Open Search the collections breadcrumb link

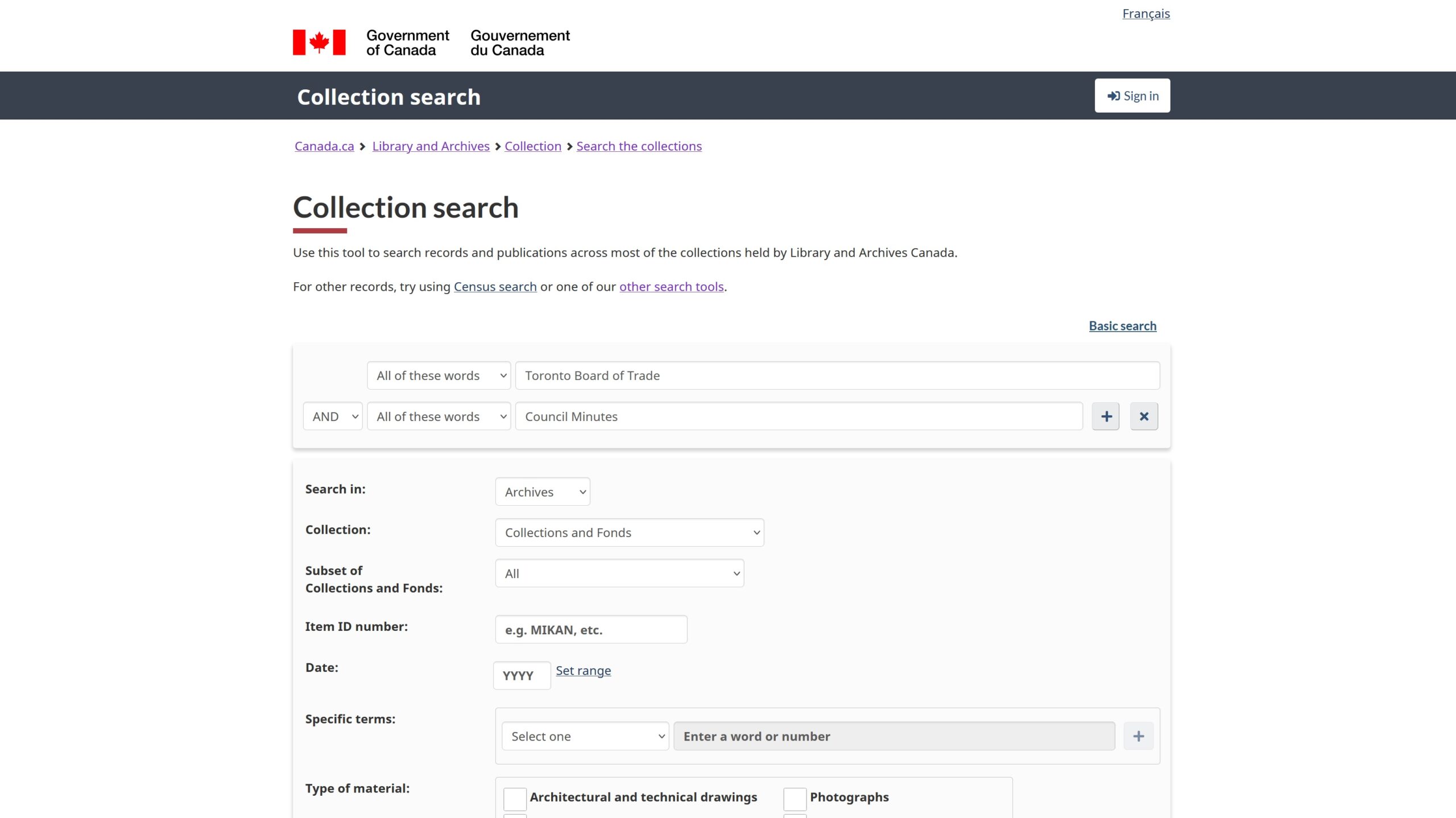pyautogui.click(x=639, y=146)
